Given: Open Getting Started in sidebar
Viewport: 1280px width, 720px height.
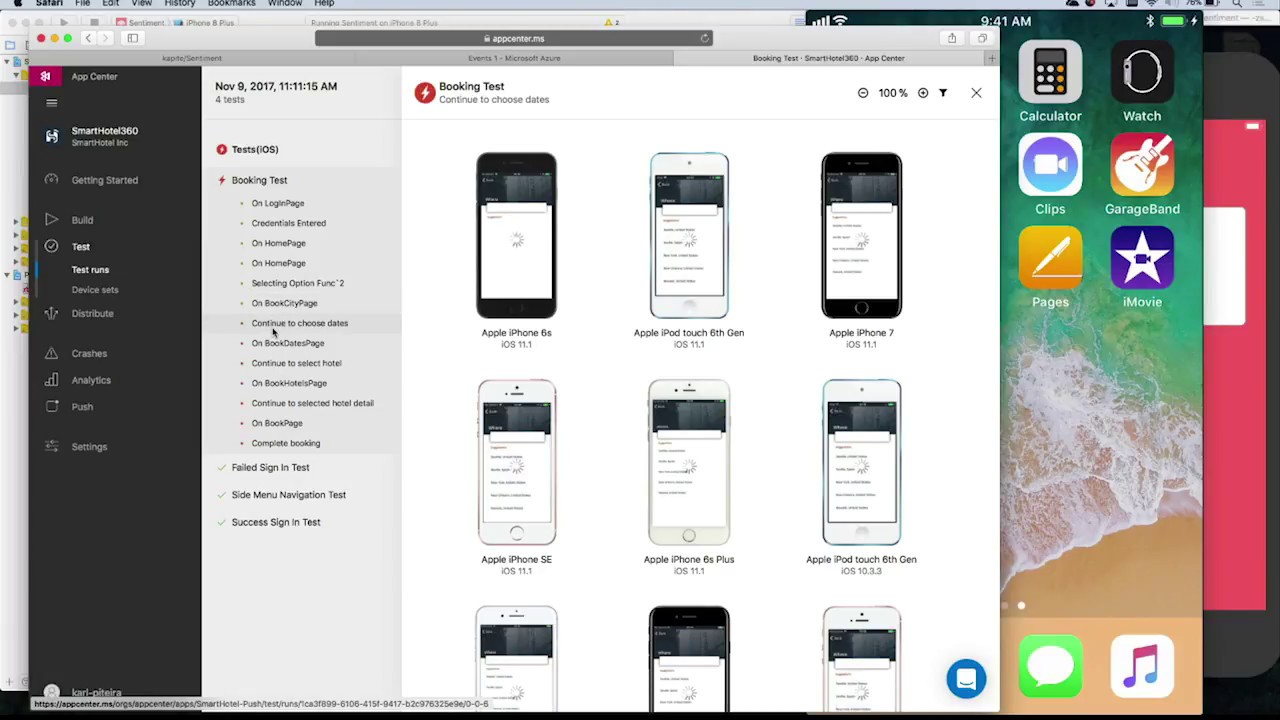Looking at the screenshot, I should coord(105,180).
